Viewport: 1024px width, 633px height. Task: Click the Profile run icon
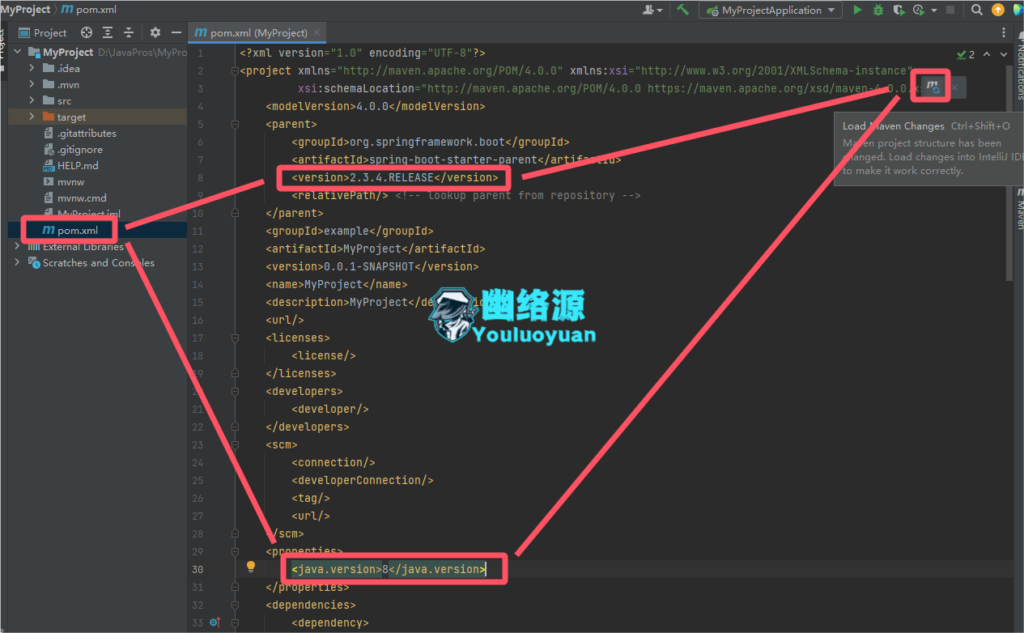(x=919, y=10)
